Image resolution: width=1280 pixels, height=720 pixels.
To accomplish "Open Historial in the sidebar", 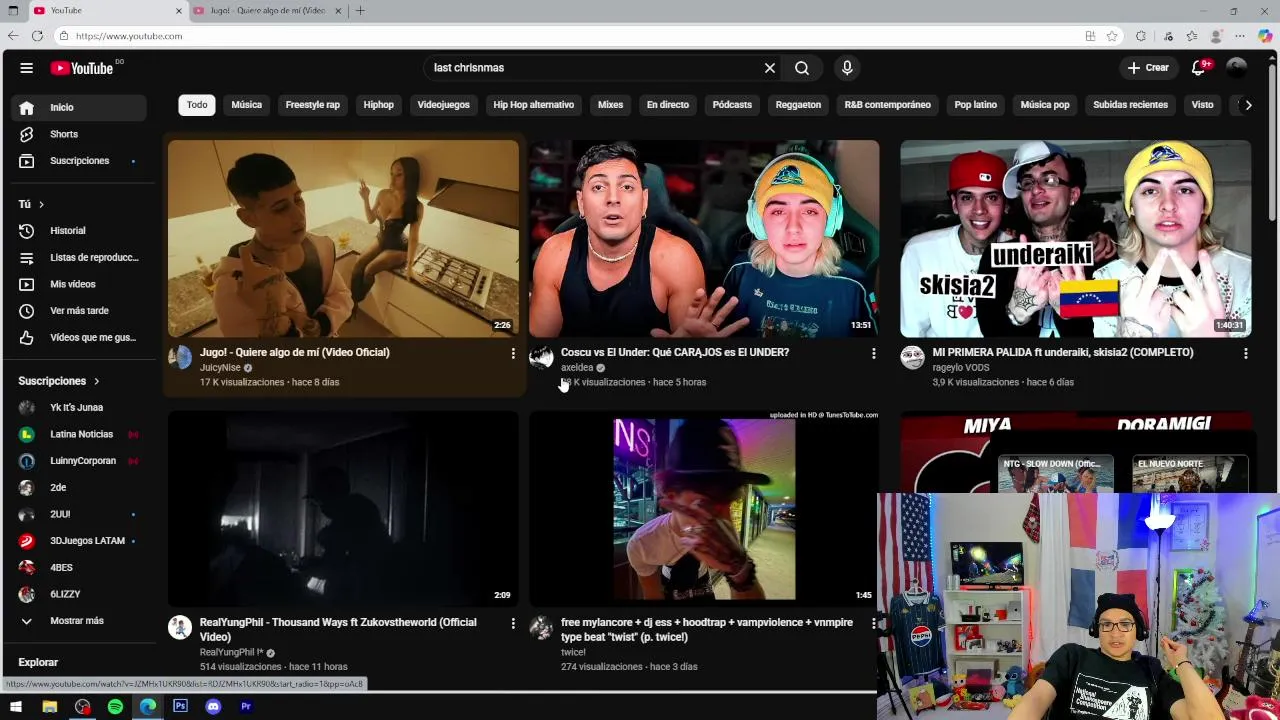I will [x=80, y=231].
